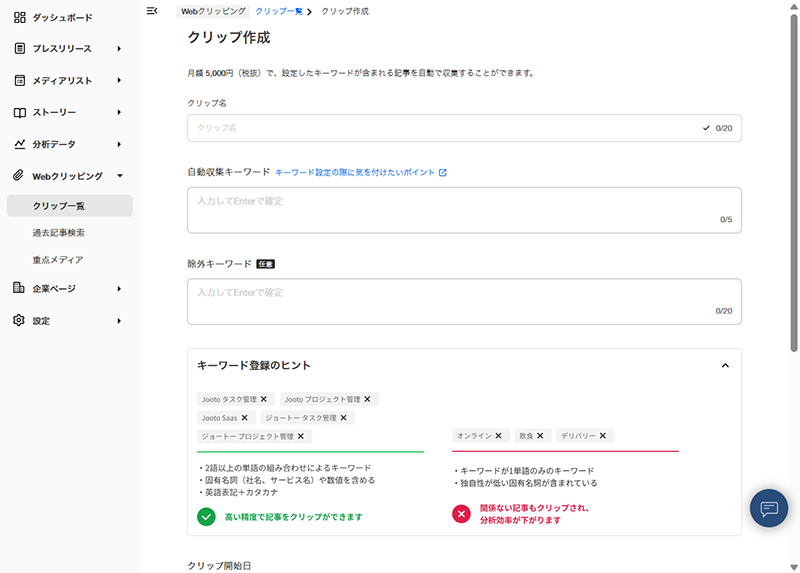Click the scrollbar down arrow
The height and width of the screenshot is (573, 800).
pos(794,567)
